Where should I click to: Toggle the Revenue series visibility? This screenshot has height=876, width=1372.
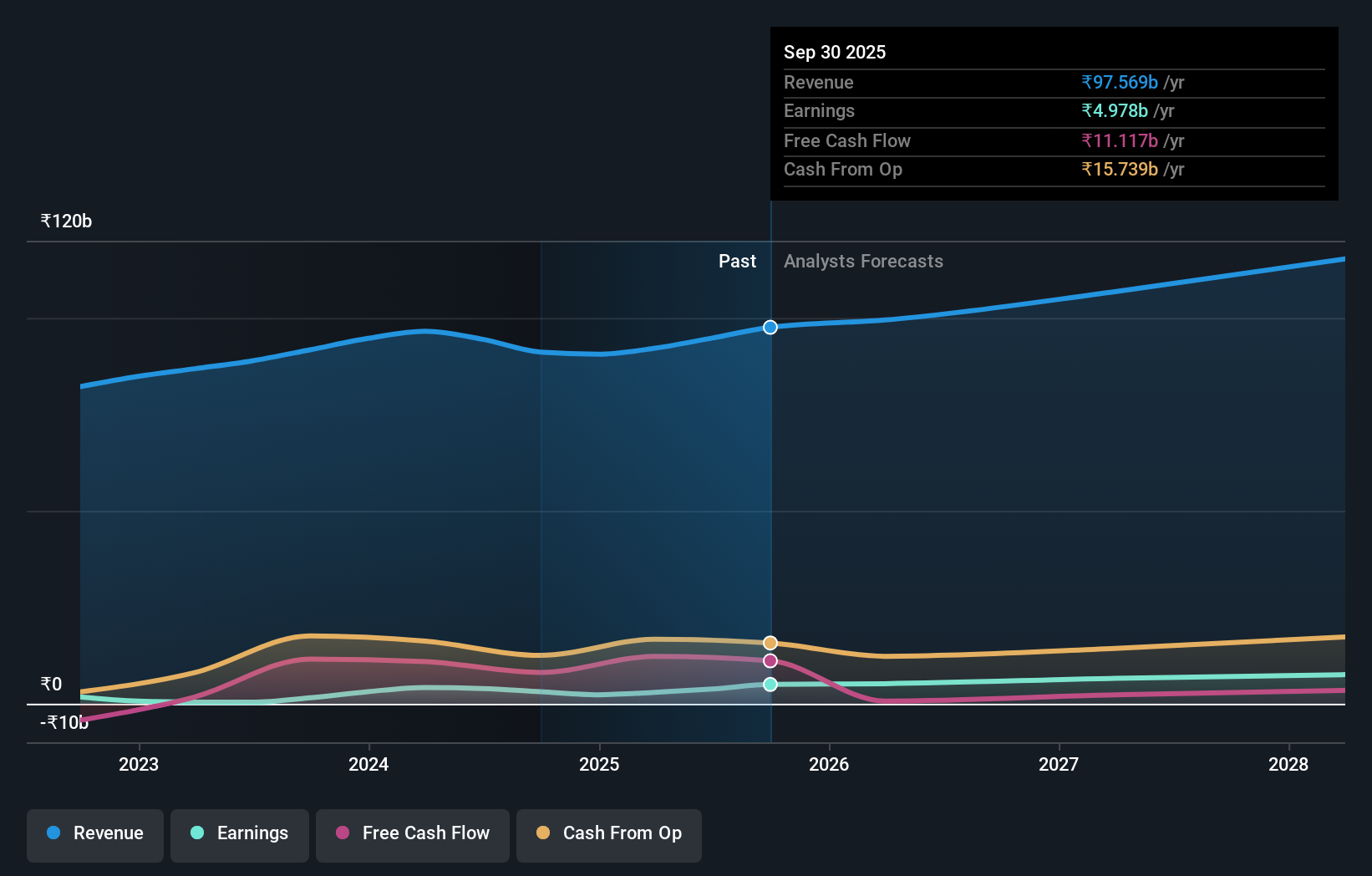[94, 833]
